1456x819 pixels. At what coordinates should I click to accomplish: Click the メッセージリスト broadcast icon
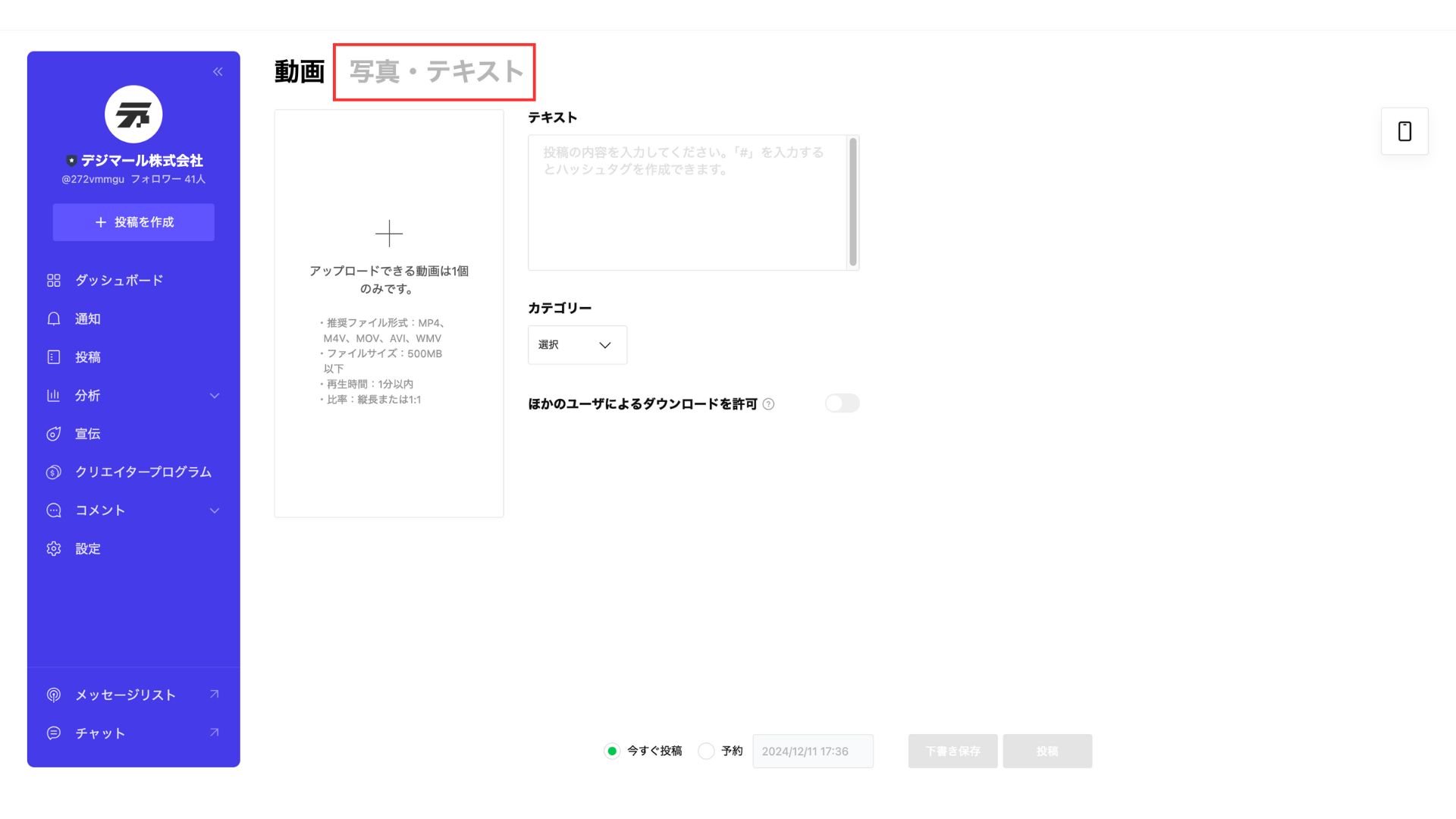coord(54,695)
